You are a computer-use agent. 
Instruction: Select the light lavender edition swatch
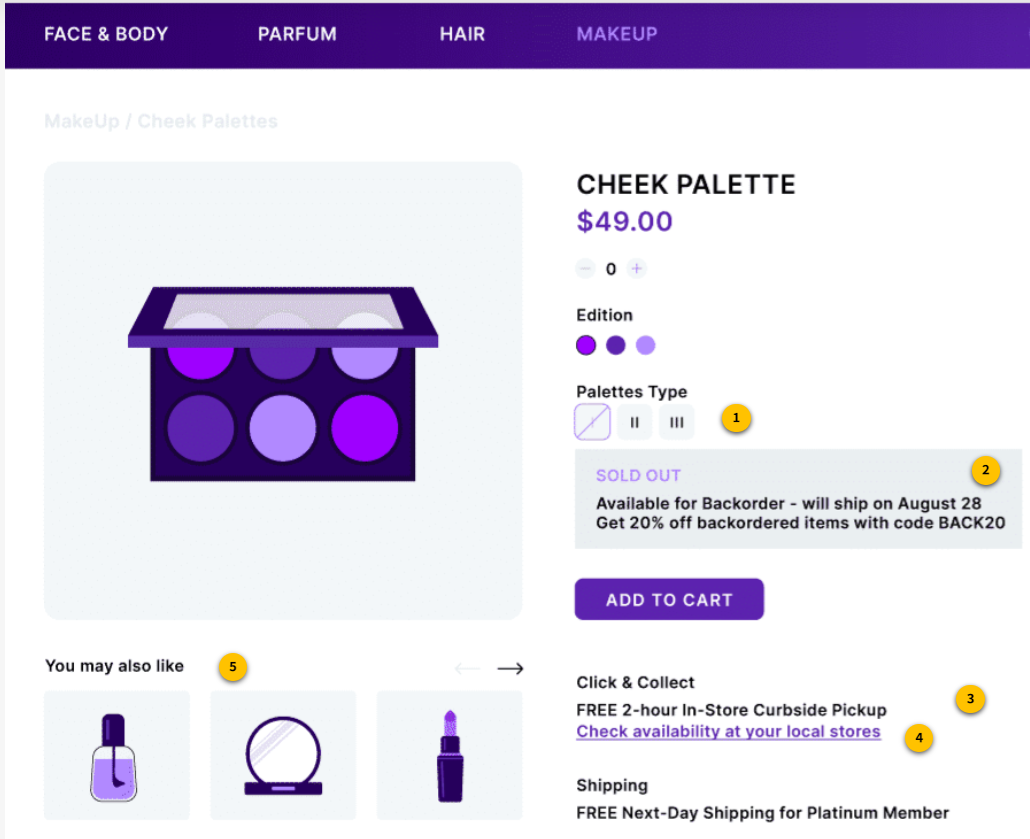(646, 345)
